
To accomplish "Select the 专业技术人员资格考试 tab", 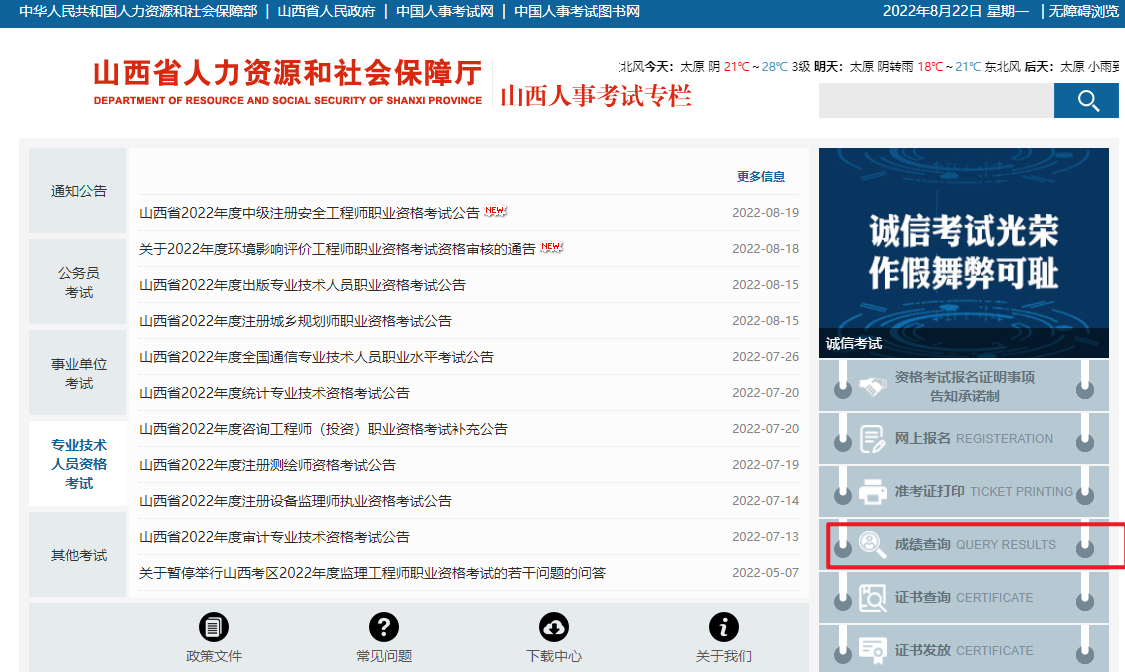I will tap(78, 464).
